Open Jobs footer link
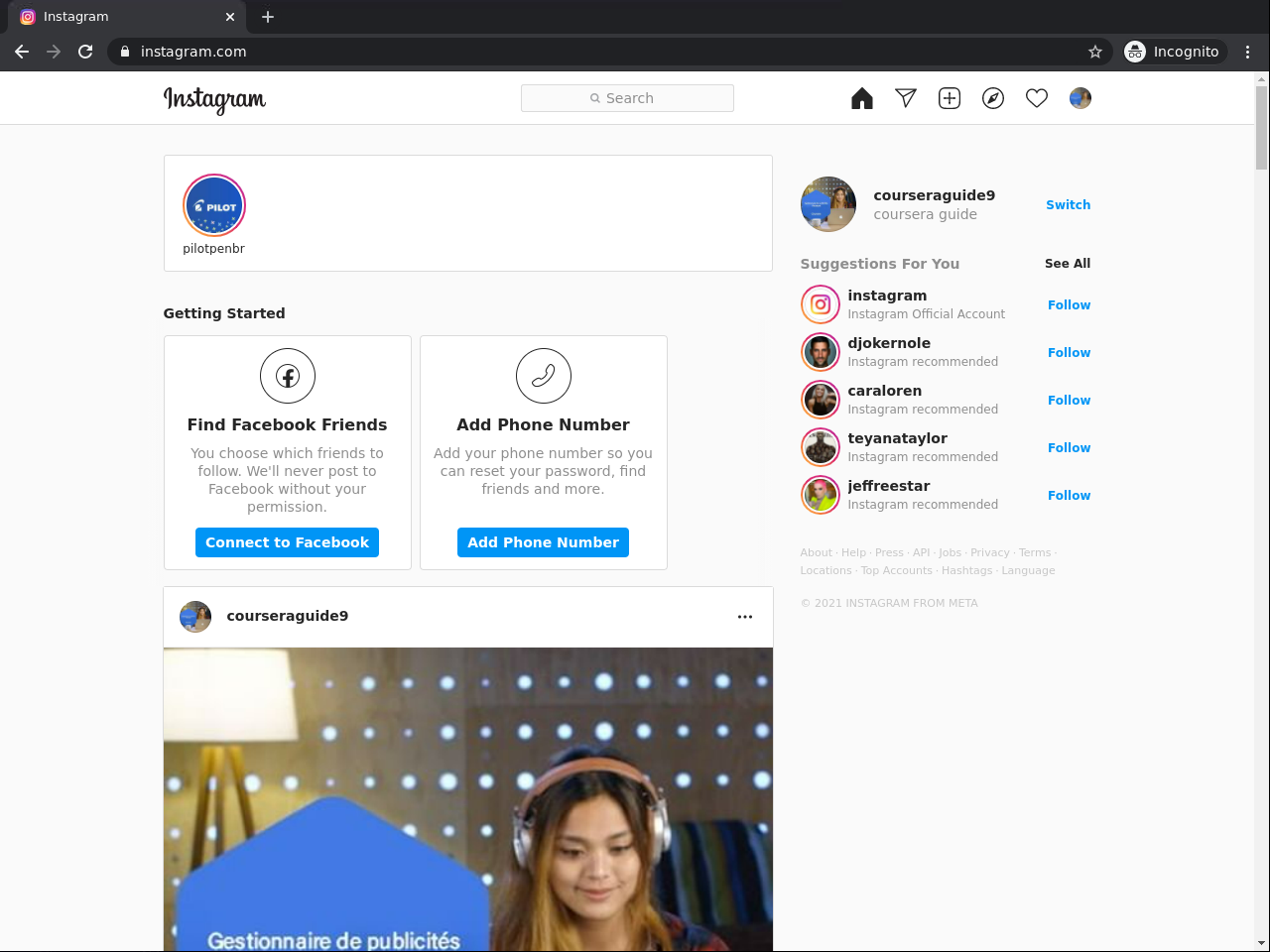 [x=951, y=553]
